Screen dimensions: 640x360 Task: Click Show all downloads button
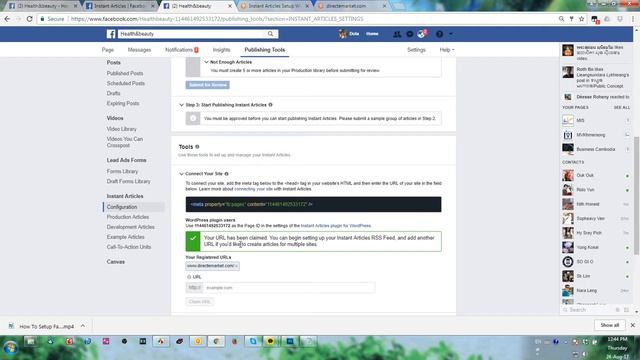pos(609,325)
